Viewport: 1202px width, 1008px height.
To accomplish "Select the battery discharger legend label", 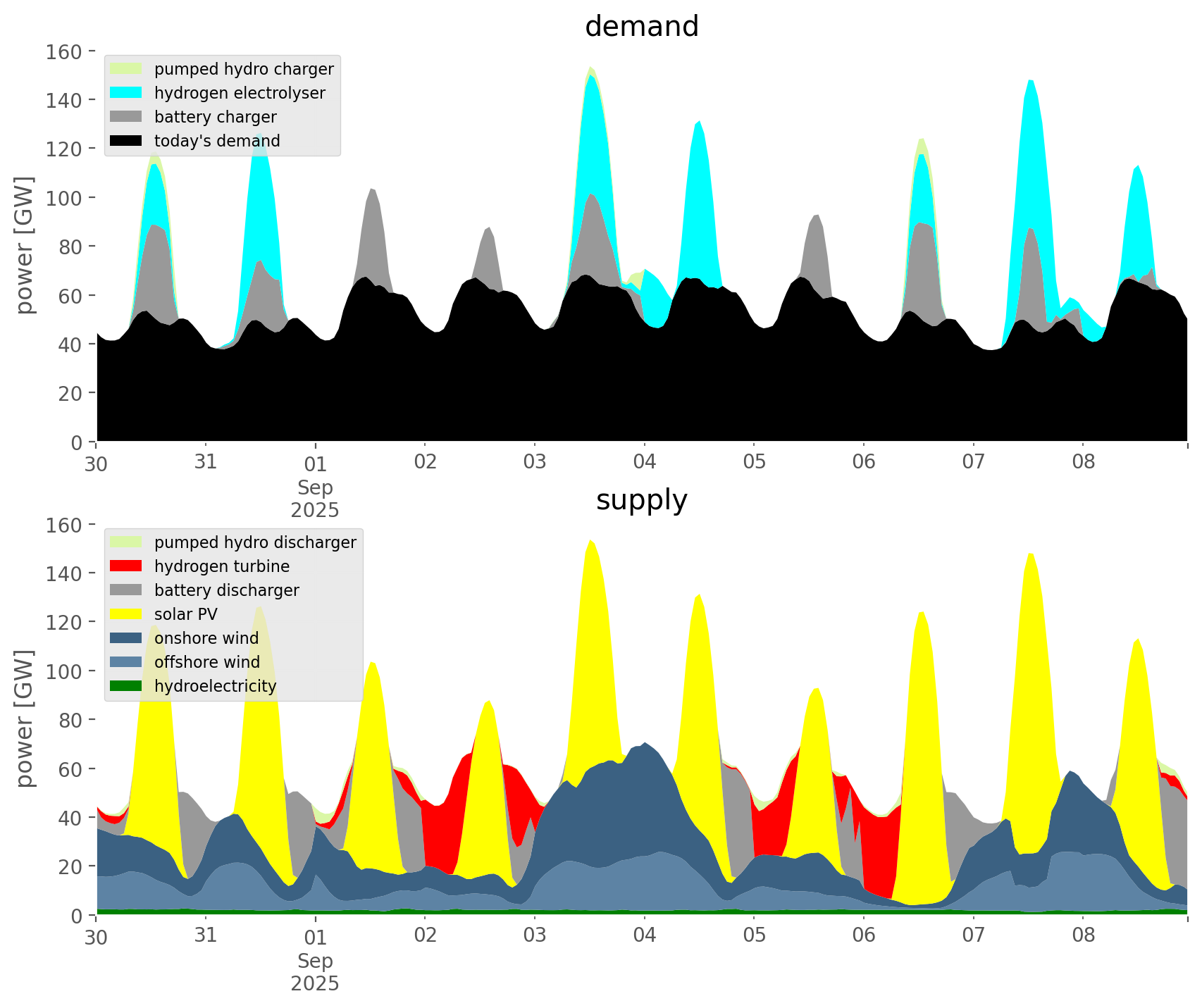I will pyautogui.click(x=226, y=590).
